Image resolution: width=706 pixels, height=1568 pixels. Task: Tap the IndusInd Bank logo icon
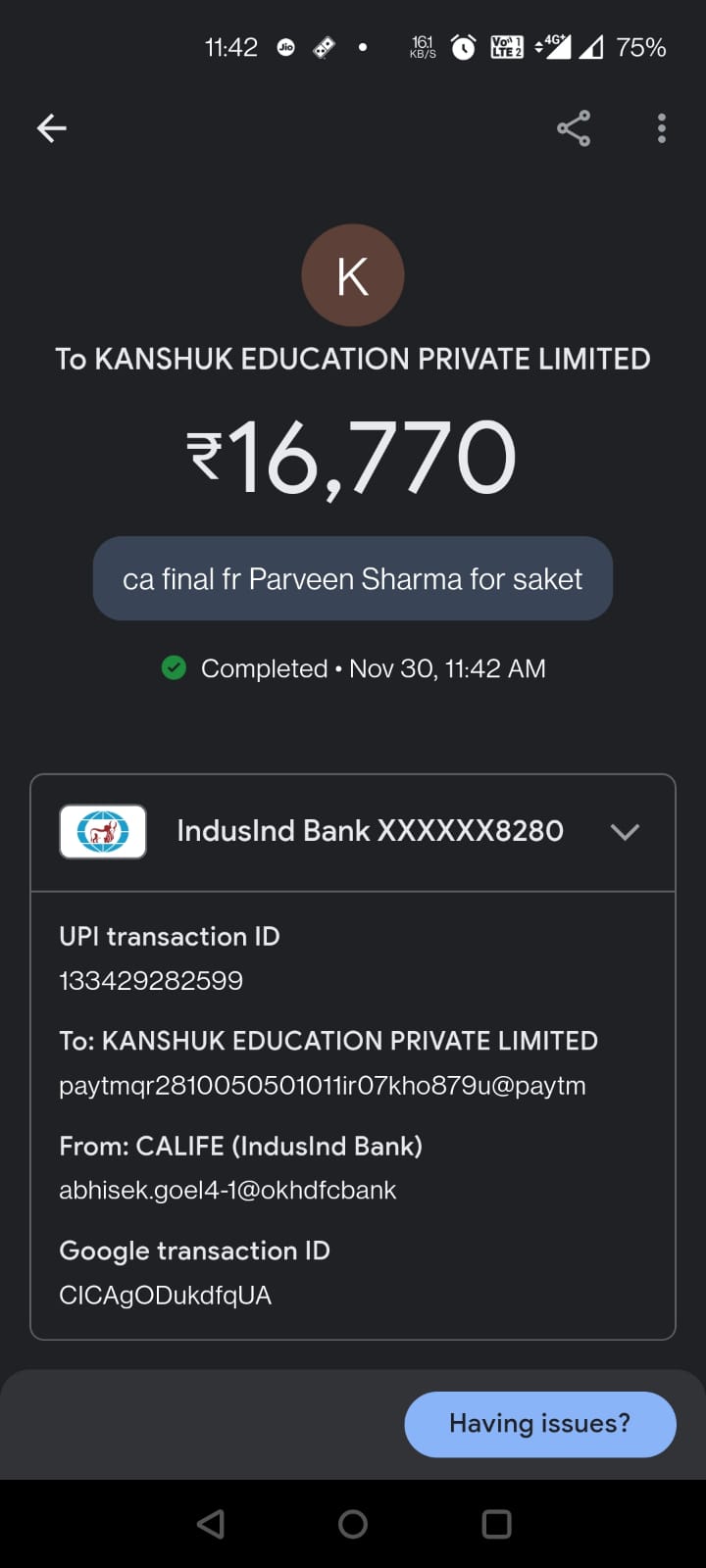coord(103,832)
